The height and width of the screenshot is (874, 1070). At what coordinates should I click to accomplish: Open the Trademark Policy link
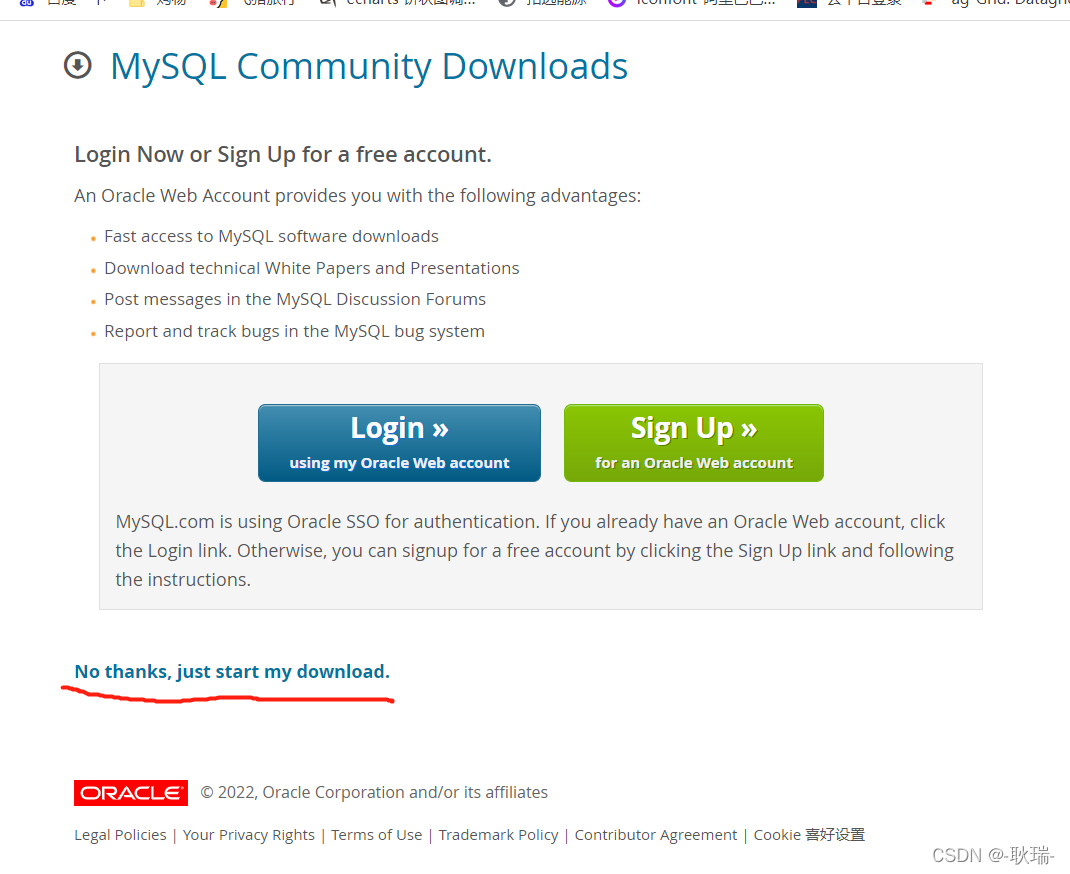(x=498, y=835)
